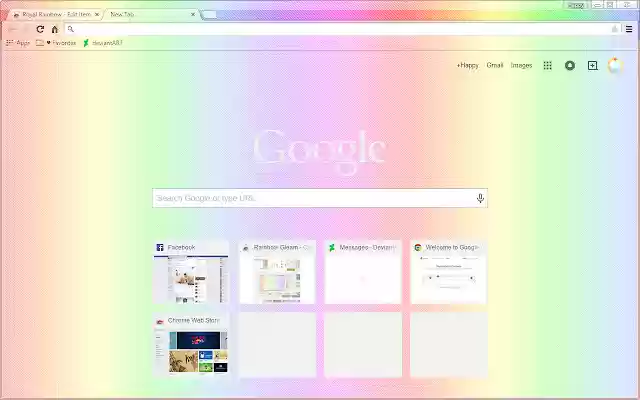Viewport: 640px width, 400px height.
Task: Open the Messages - DeviantArt thumbnail
Action: pyautogui.click(x=363, y=272)
